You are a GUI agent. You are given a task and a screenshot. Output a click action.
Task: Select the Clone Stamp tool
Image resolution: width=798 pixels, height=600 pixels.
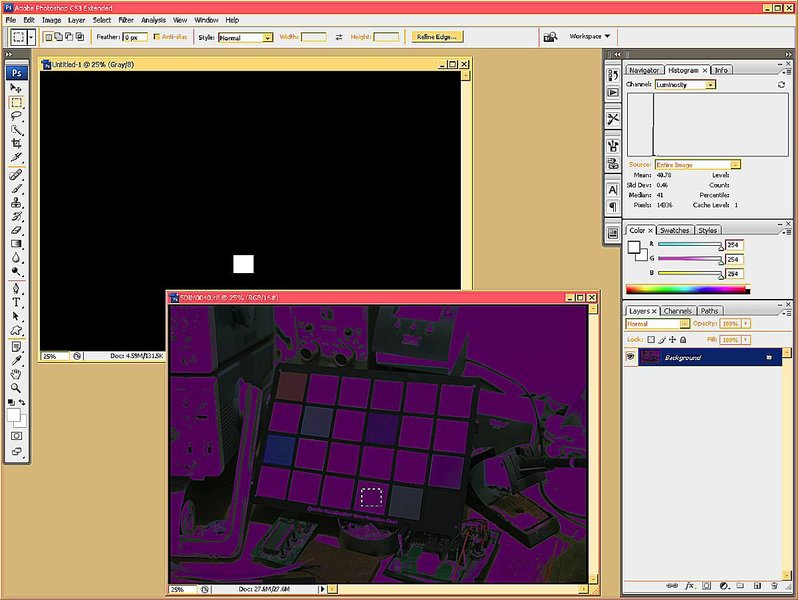click(x=17, y=203)
